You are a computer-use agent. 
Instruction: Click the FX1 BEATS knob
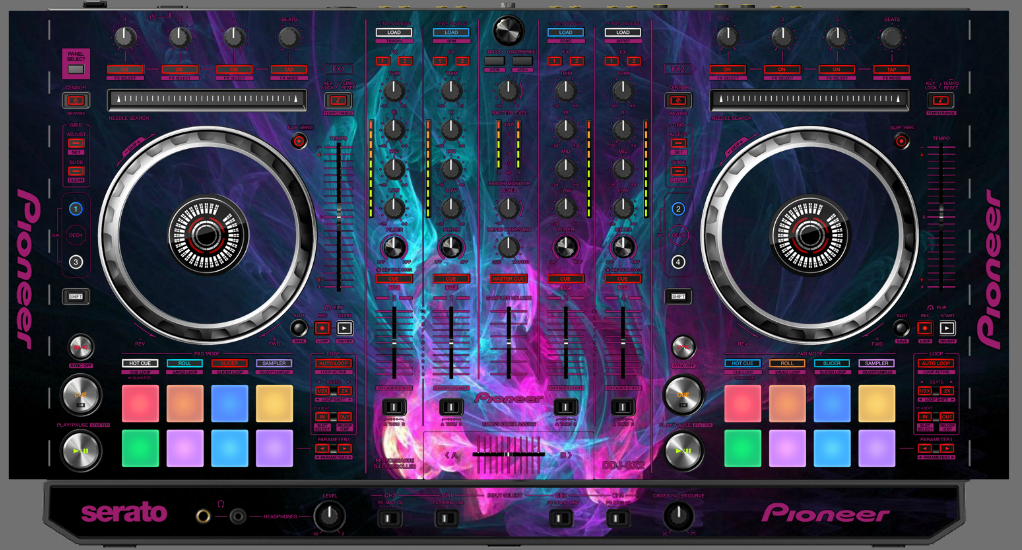tap(289, 38)
